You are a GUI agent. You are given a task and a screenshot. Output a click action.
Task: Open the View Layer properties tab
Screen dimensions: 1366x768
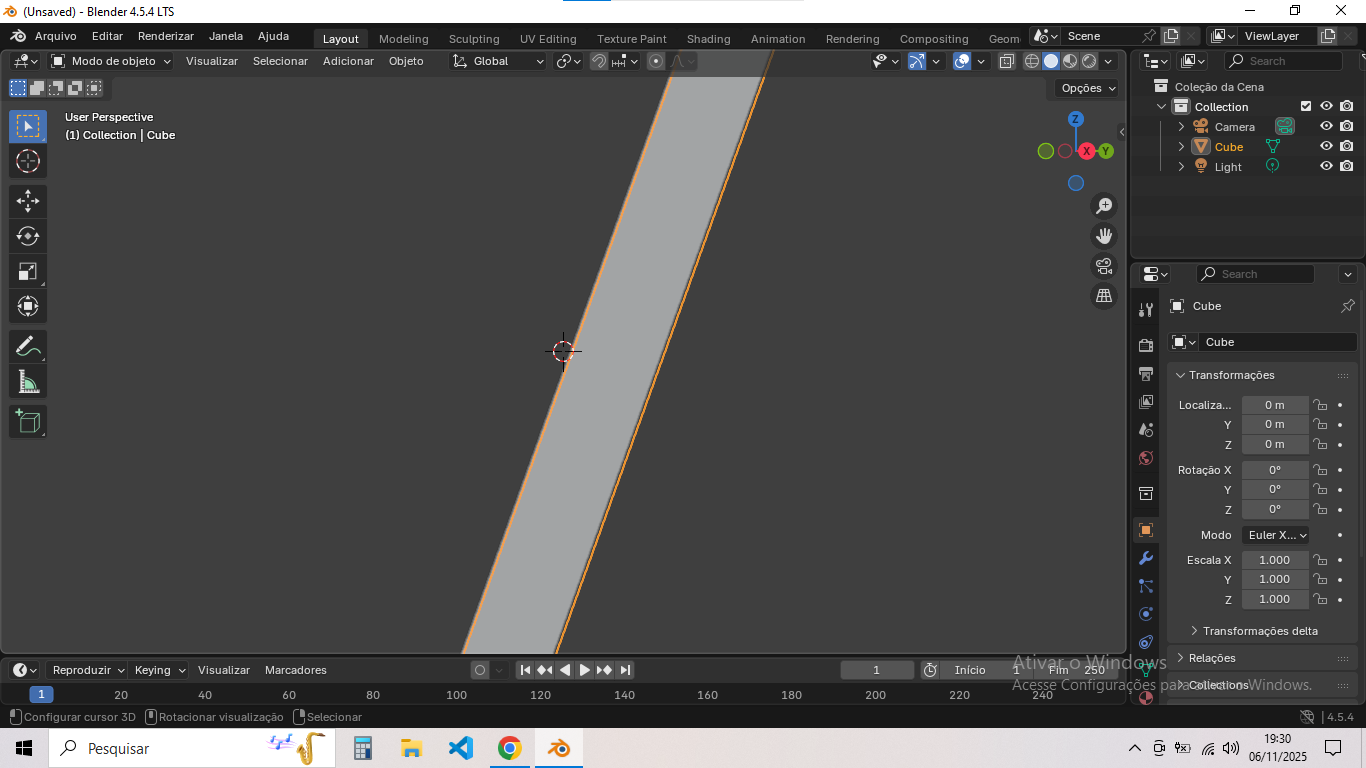[1146, 401]
